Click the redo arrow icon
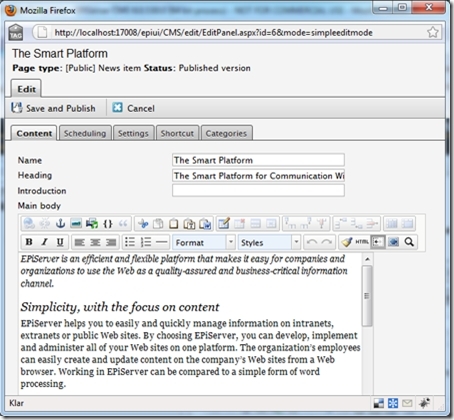The height and width of the screenshot is (420, 454). point(327,242)
